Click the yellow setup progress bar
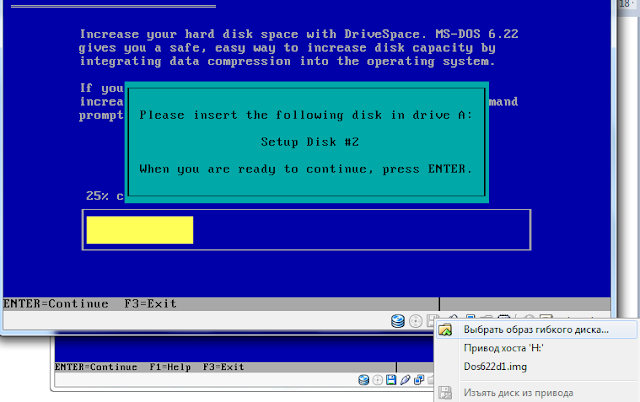640x402 pixels. click(140, 230)
